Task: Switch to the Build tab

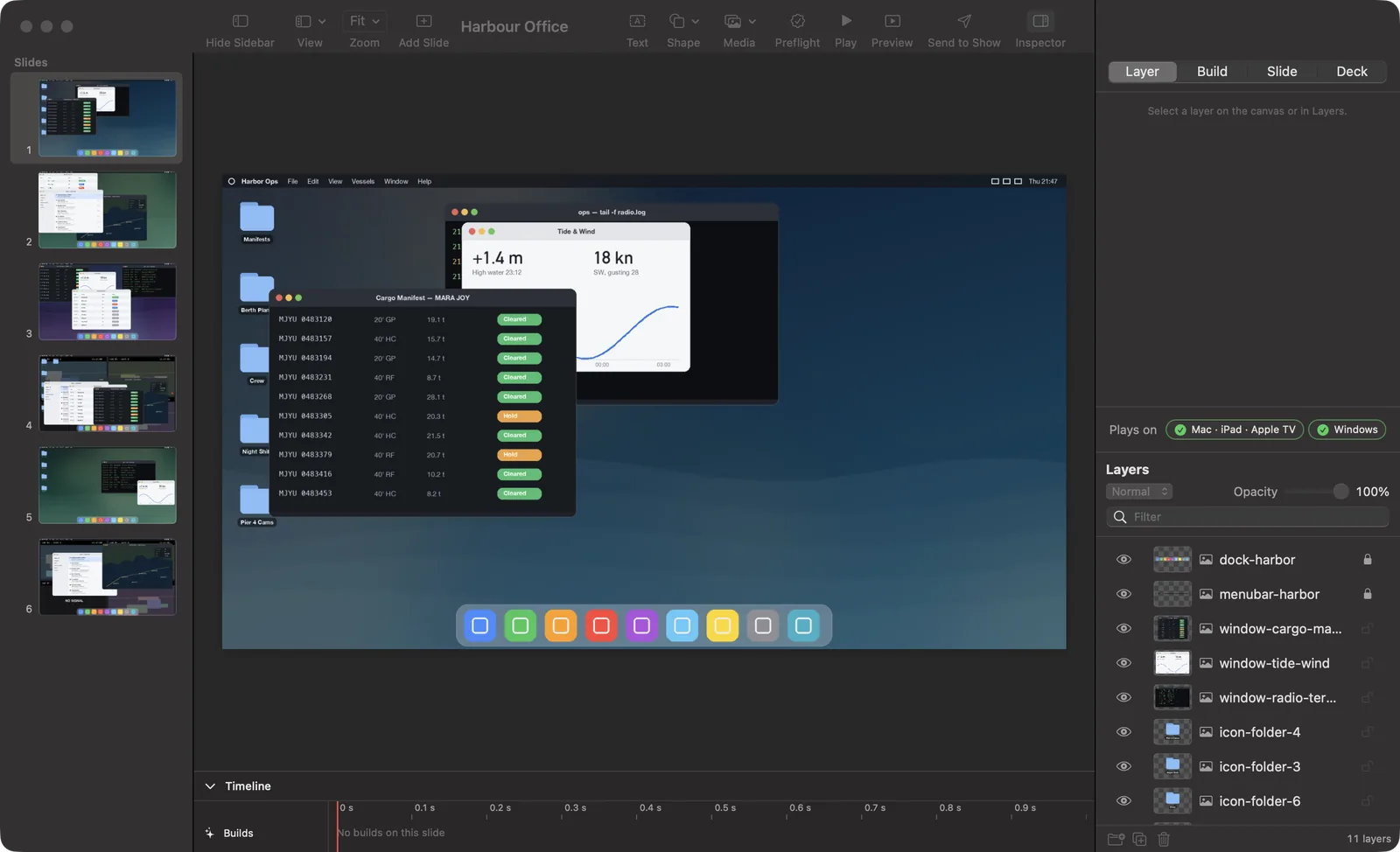Action: click(1212, 72)
